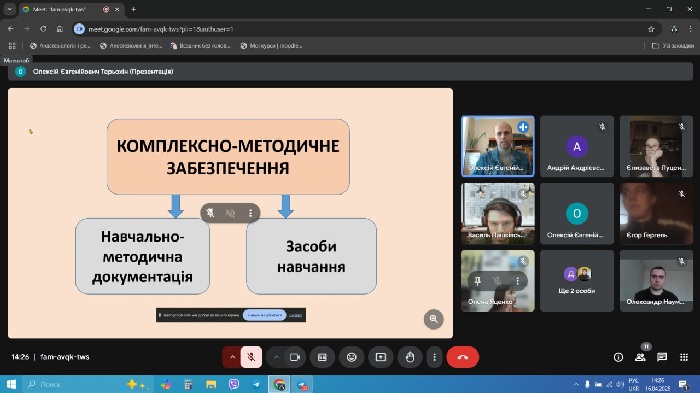Open the emoji reactions button
The image size is (700, 393).
point(351,357)
